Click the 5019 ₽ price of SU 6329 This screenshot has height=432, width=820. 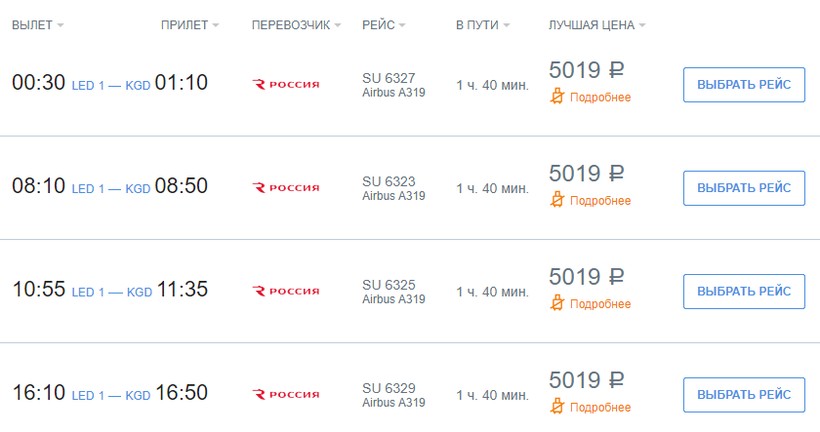point(587,379)
